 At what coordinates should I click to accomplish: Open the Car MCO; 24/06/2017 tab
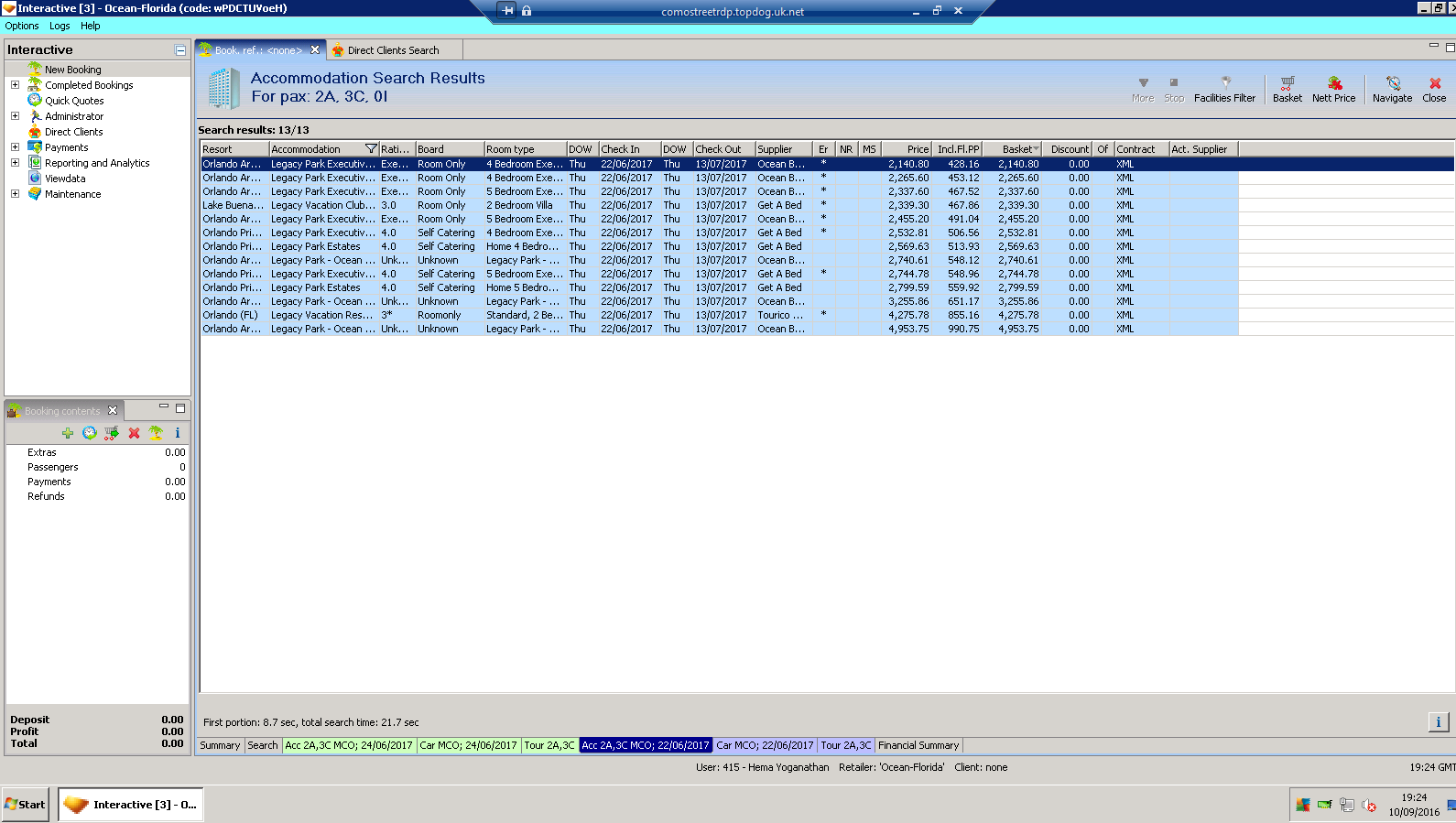(468, 745)
